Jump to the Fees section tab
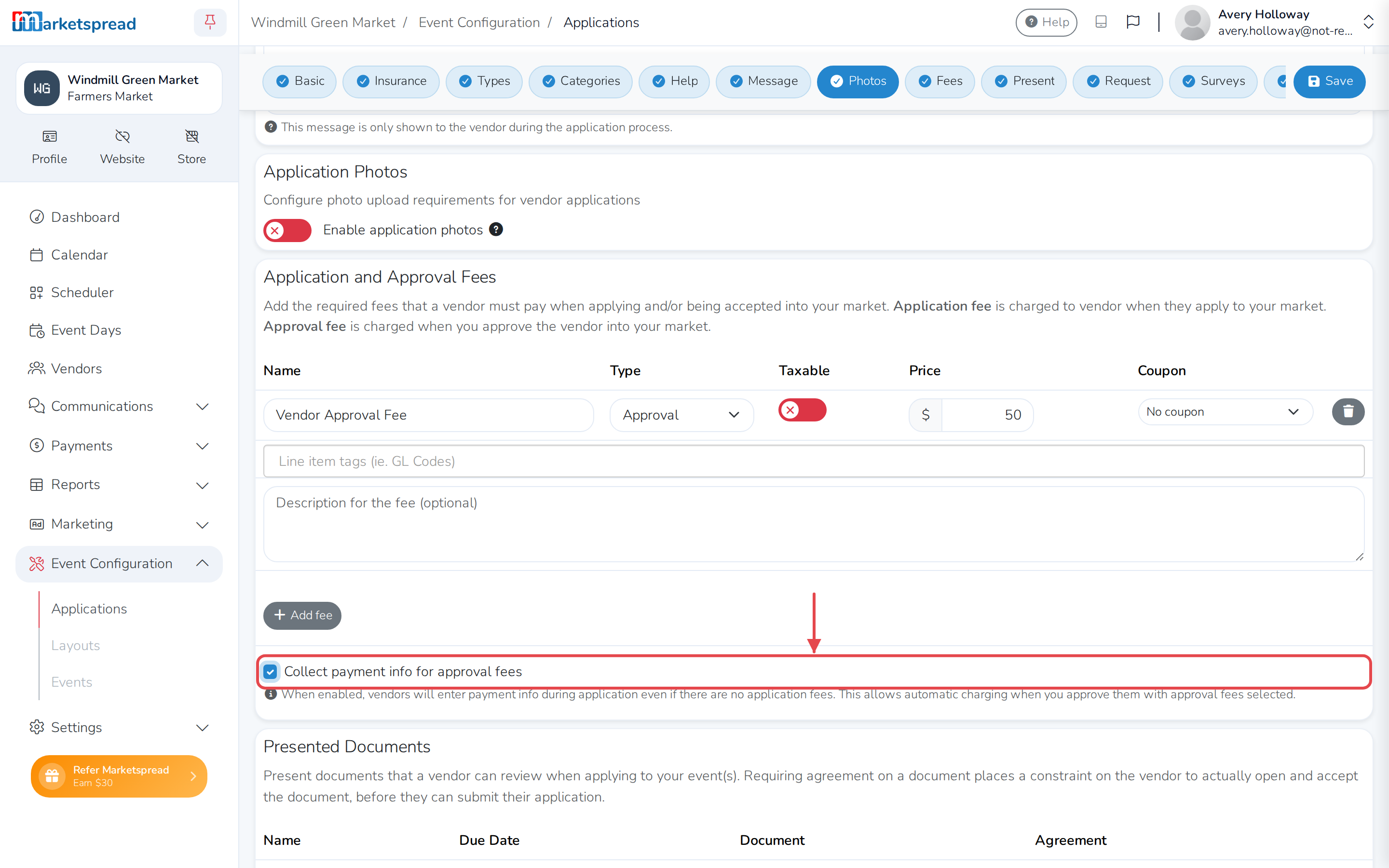 click(x=940, y=81)
